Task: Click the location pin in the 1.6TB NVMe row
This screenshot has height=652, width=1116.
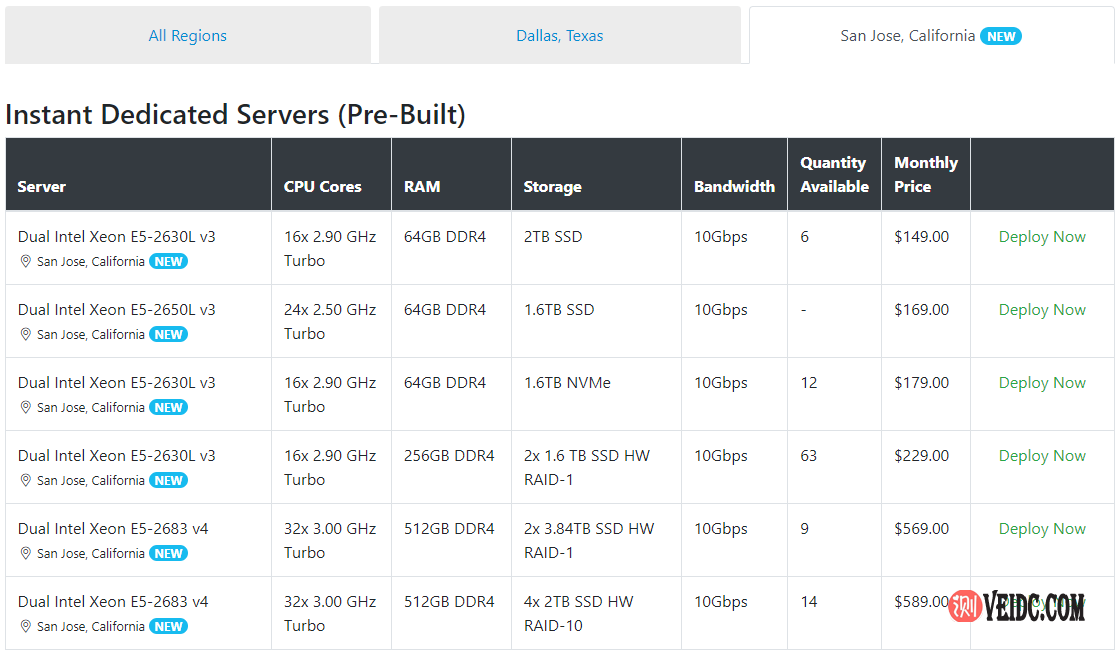Action: click(x=26, y=408)
